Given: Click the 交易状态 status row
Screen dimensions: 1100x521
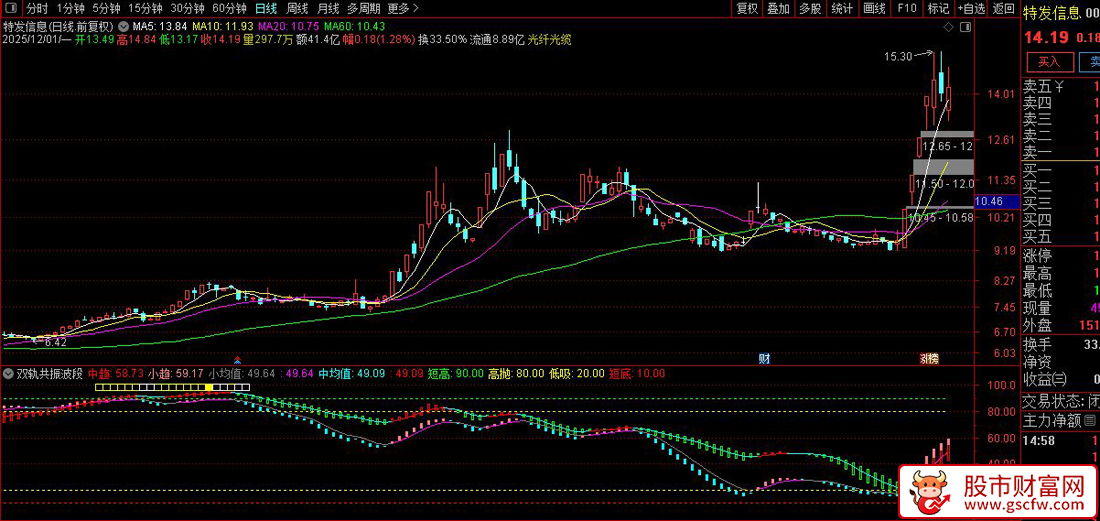Looking at the screenshot, I should pyautogui.click(x=1061, y=401).
